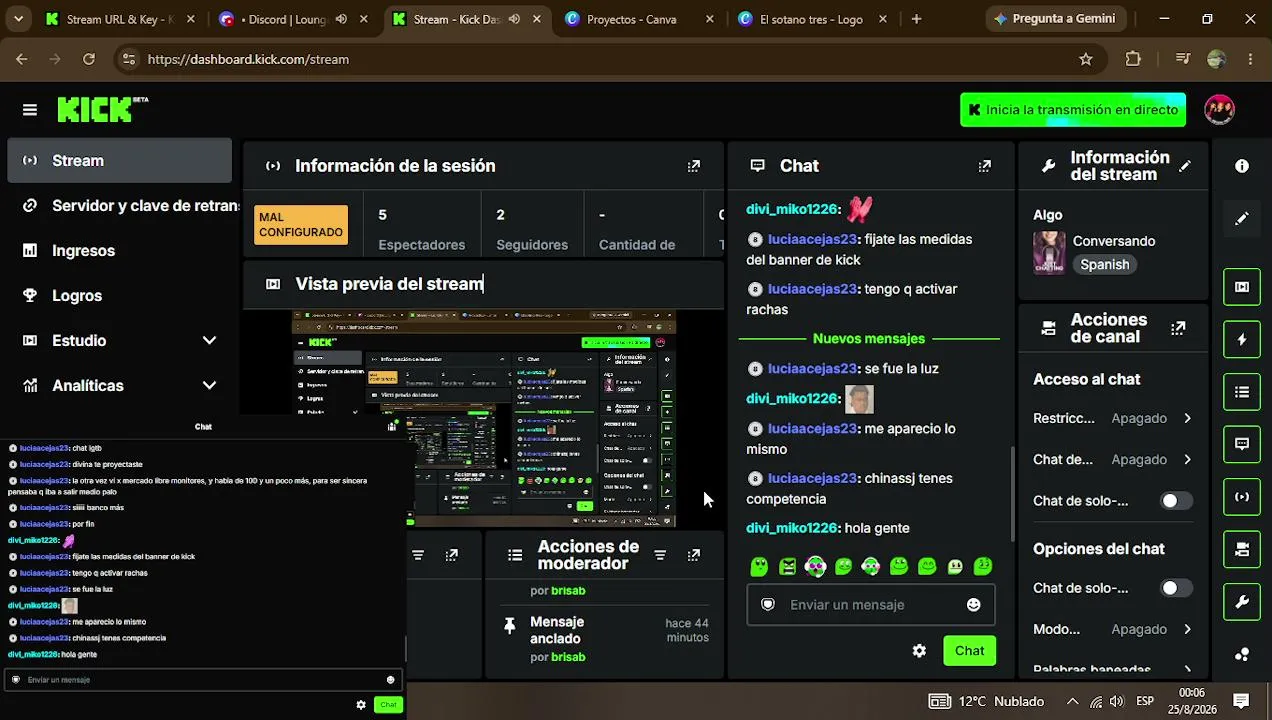This screenshot has height=720, width=1272.
Task: Open emoji picker in dashboard chat input
Action: [974, 605]
